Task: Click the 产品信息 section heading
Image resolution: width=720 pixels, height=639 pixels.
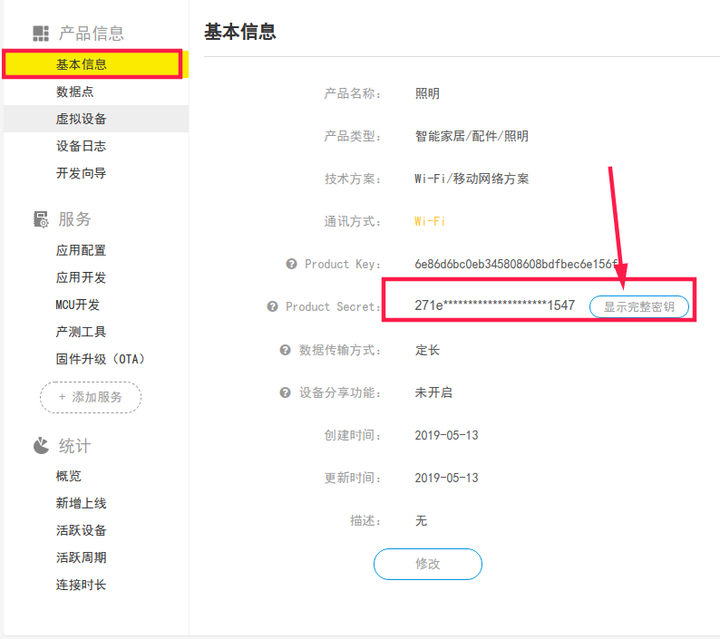Action: (x=91, y=34)
